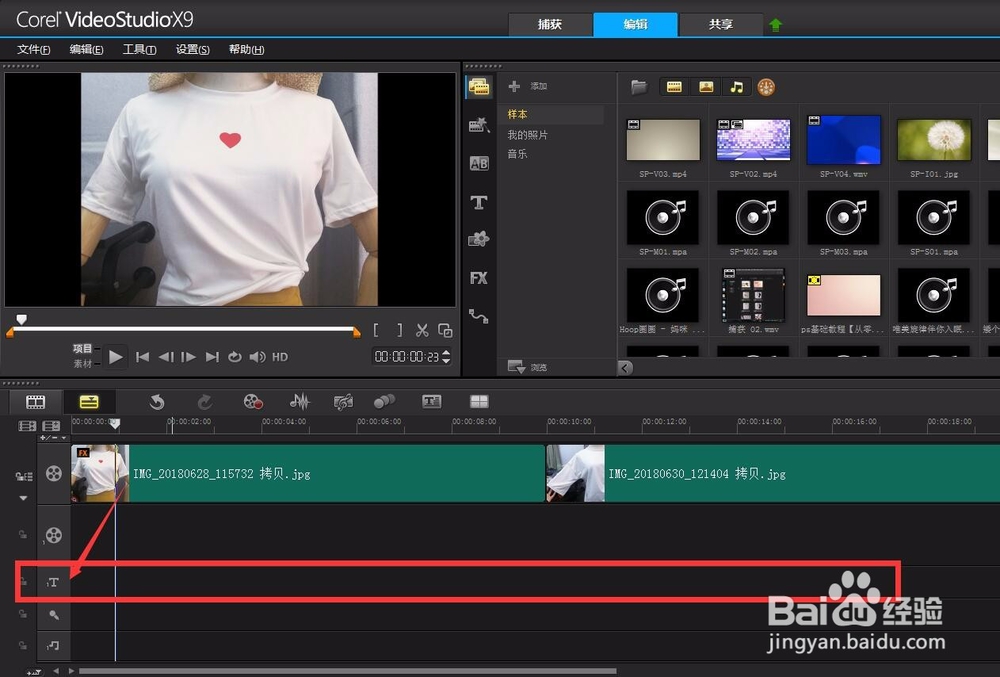Click the green upload arrow icon
1000x677 pixels.
[776, 25]
